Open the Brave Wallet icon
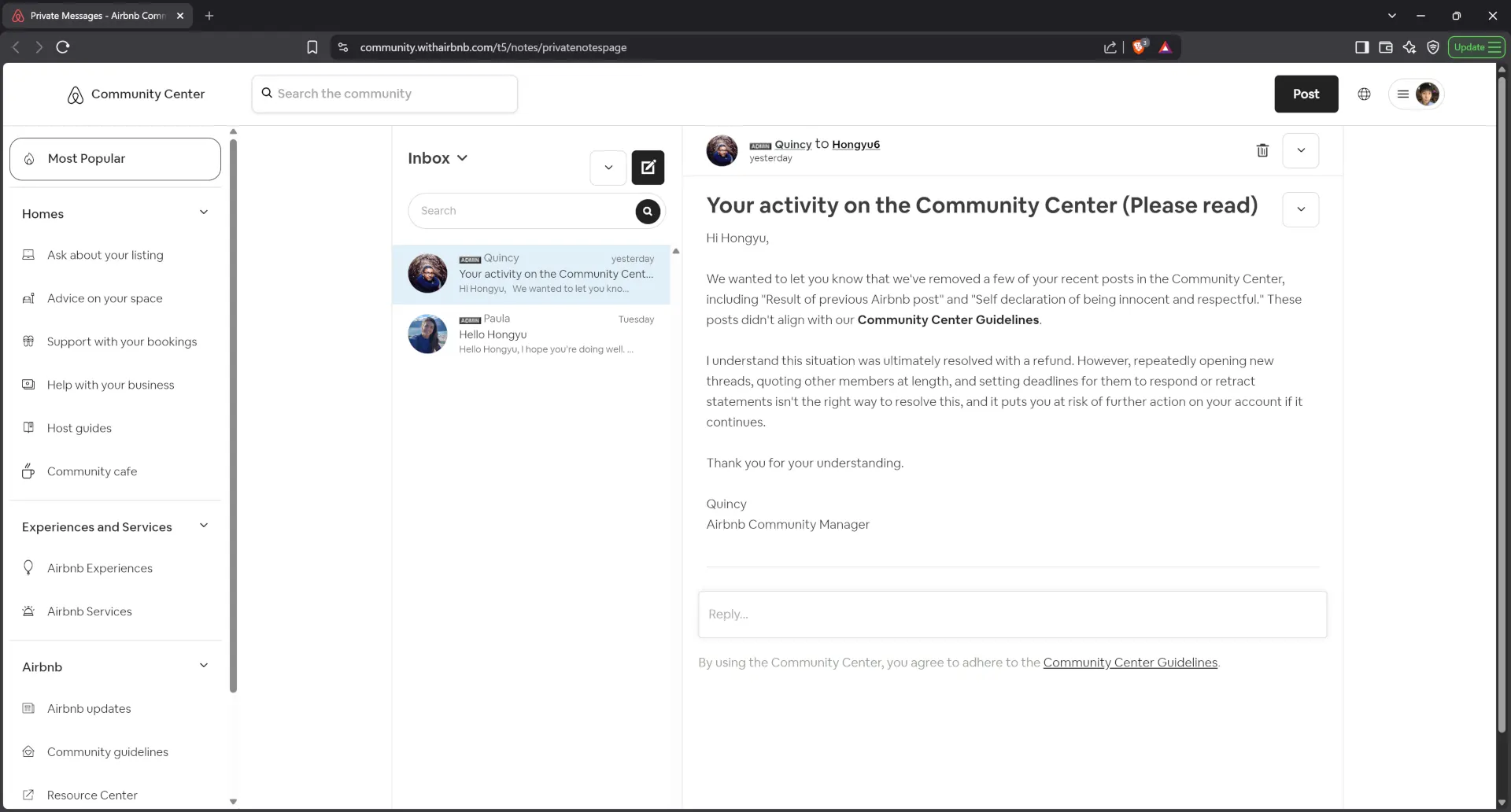Screen dimensions: 1511x812 pyautogui.click(x=1386, y=47)
